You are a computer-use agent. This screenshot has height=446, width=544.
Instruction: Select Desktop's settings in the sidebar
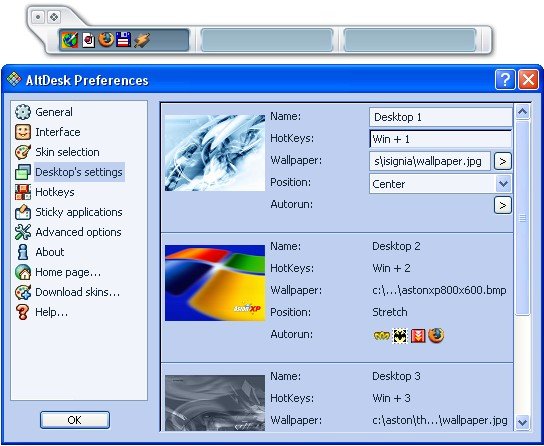[79, 172]
